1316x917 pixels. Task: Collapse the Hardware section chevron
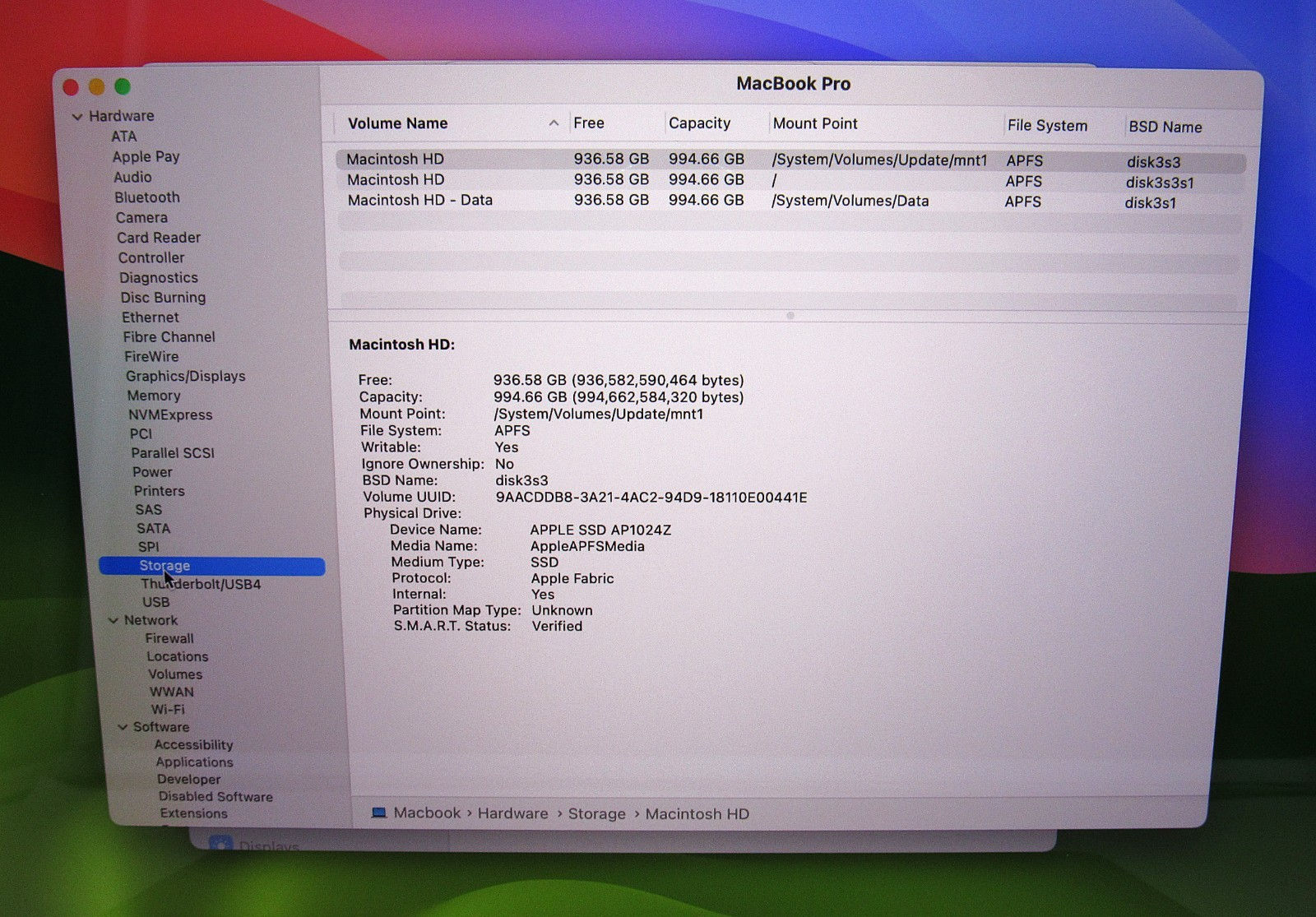[x=77, y=117]
